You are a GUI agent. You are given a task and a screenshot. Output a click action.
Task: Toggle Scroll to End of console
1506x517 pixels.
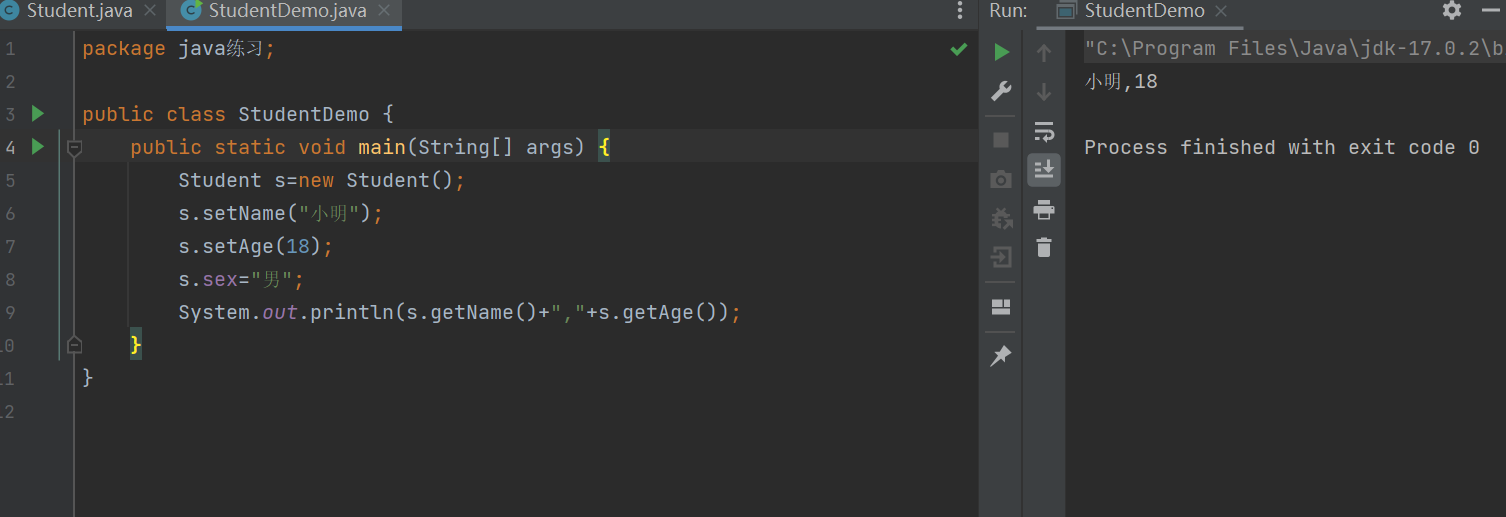tap(1044, 169)
